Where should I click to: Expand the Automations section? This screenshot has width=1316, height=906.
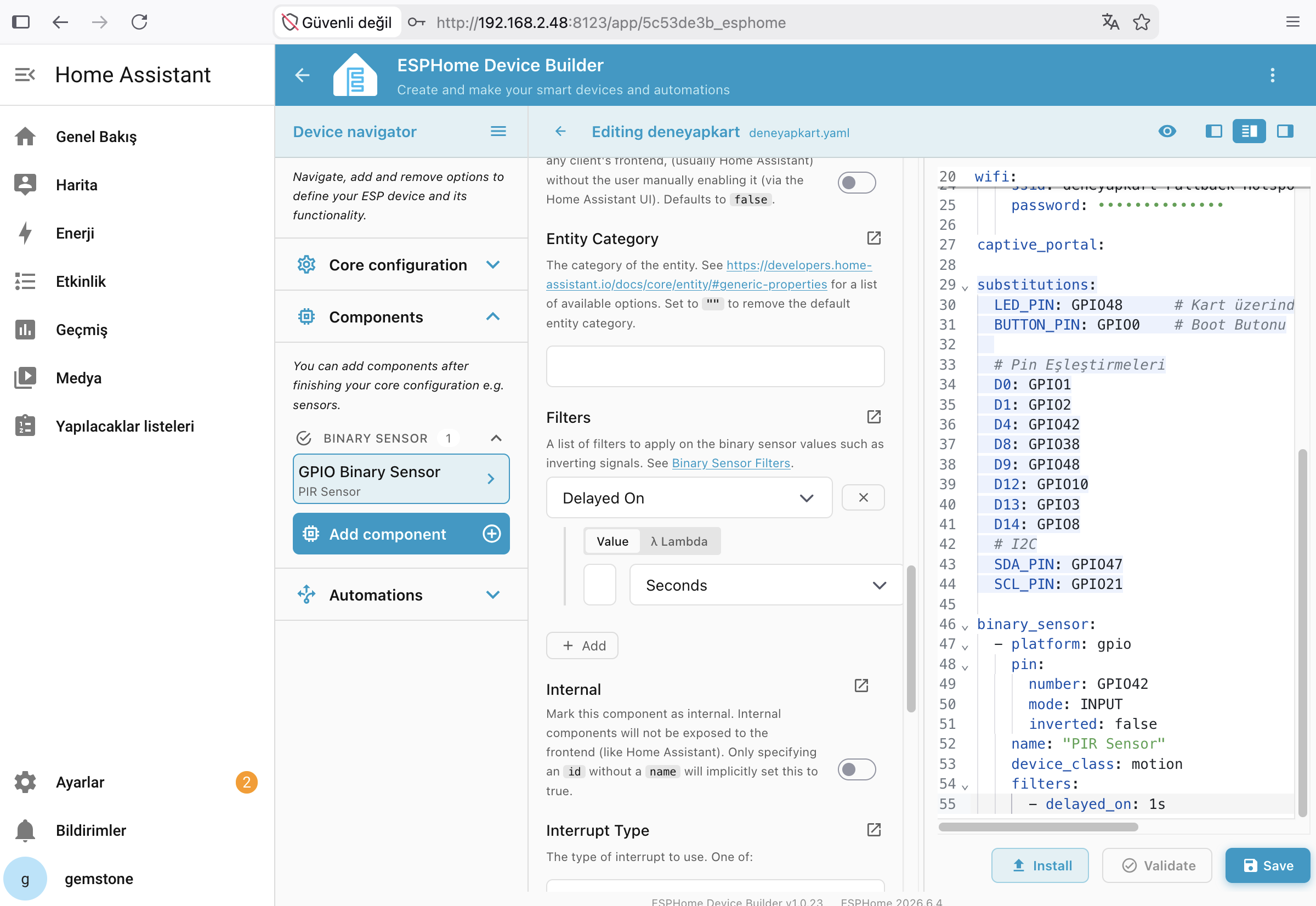(401, 595)
